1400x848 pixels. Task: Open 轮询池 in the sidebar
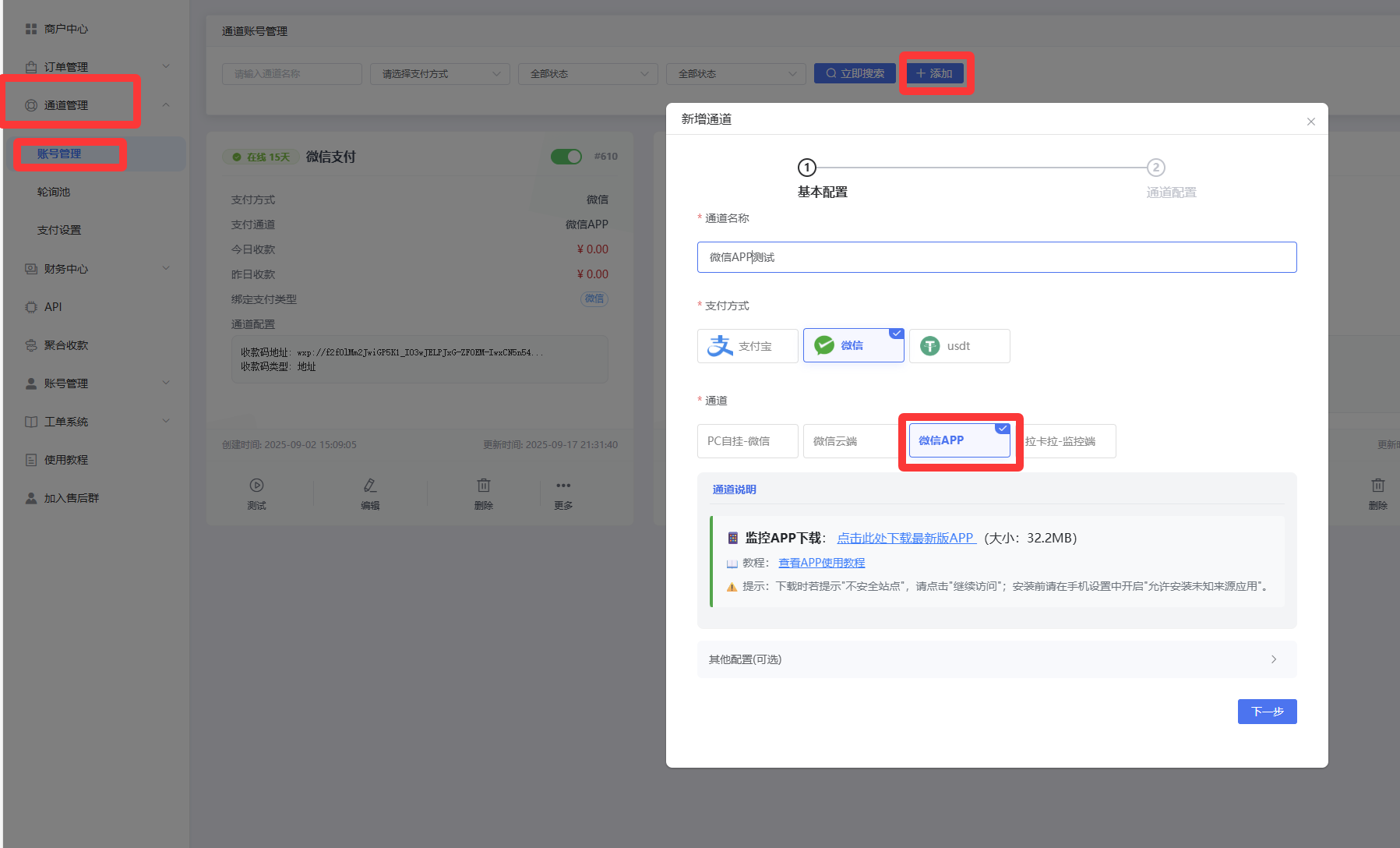(54, 192)
